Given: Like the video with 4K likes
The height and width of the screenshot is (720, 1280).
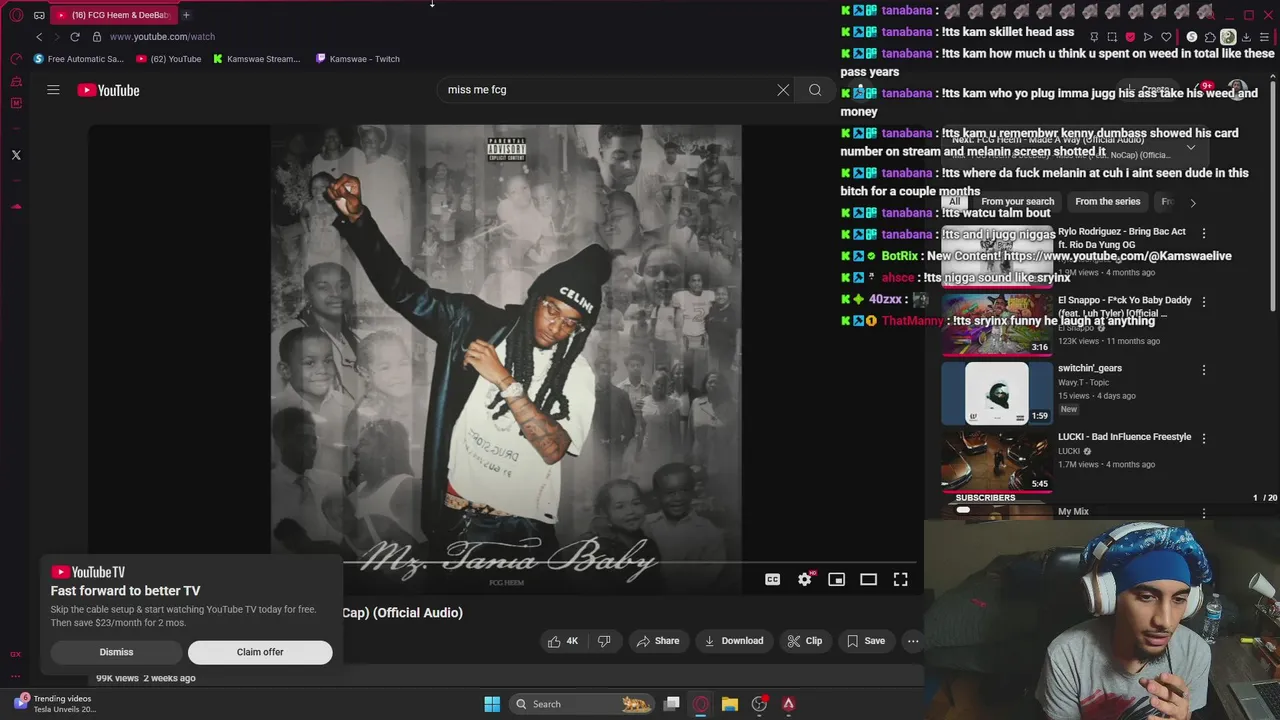Looking at the screenshot, I should pyautogui.click(x=563, y=641).
